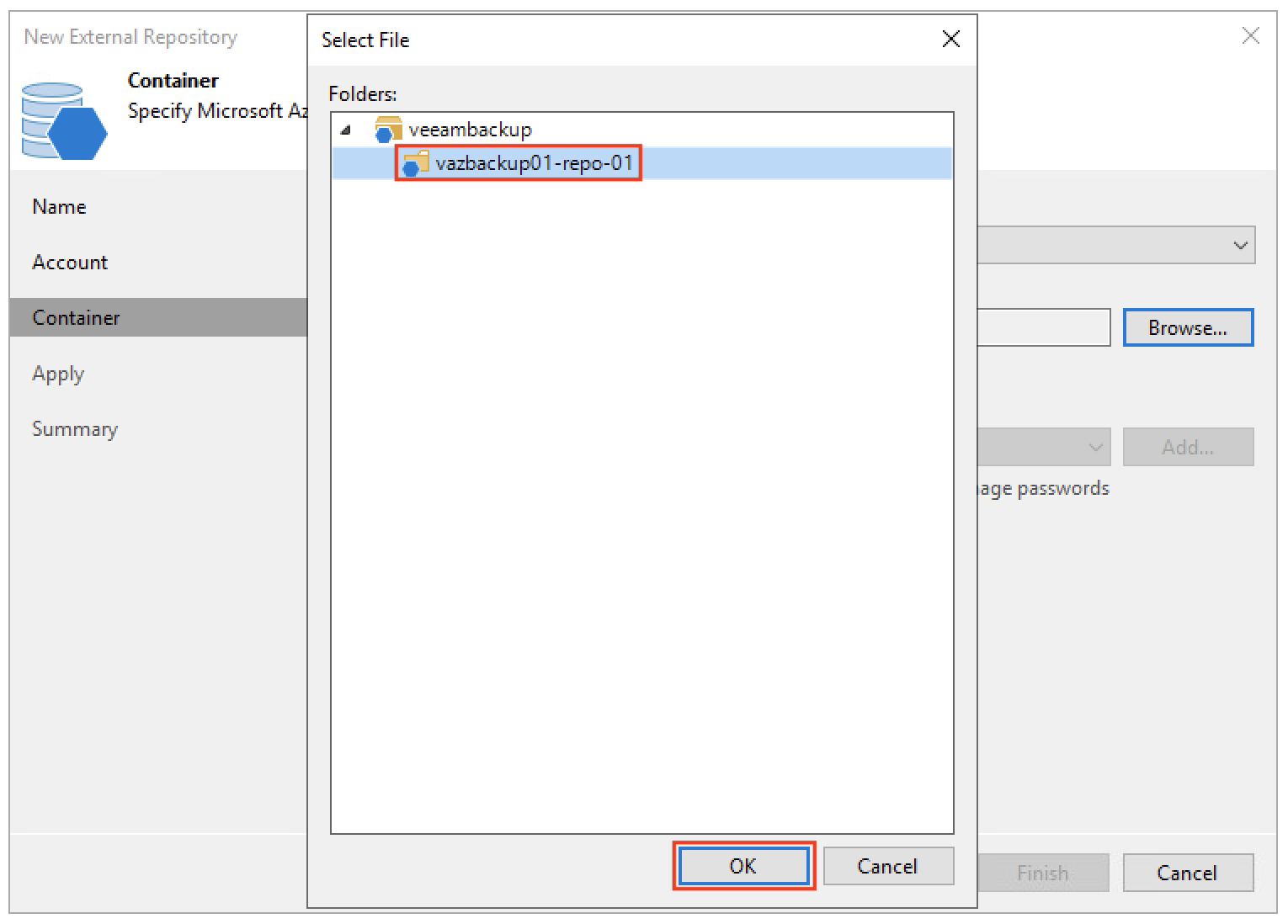Image resolution: width=1288 pixels, height=924 pixels.
Task: Go to the Summary wizard step
Action: [x=75, y=429]
